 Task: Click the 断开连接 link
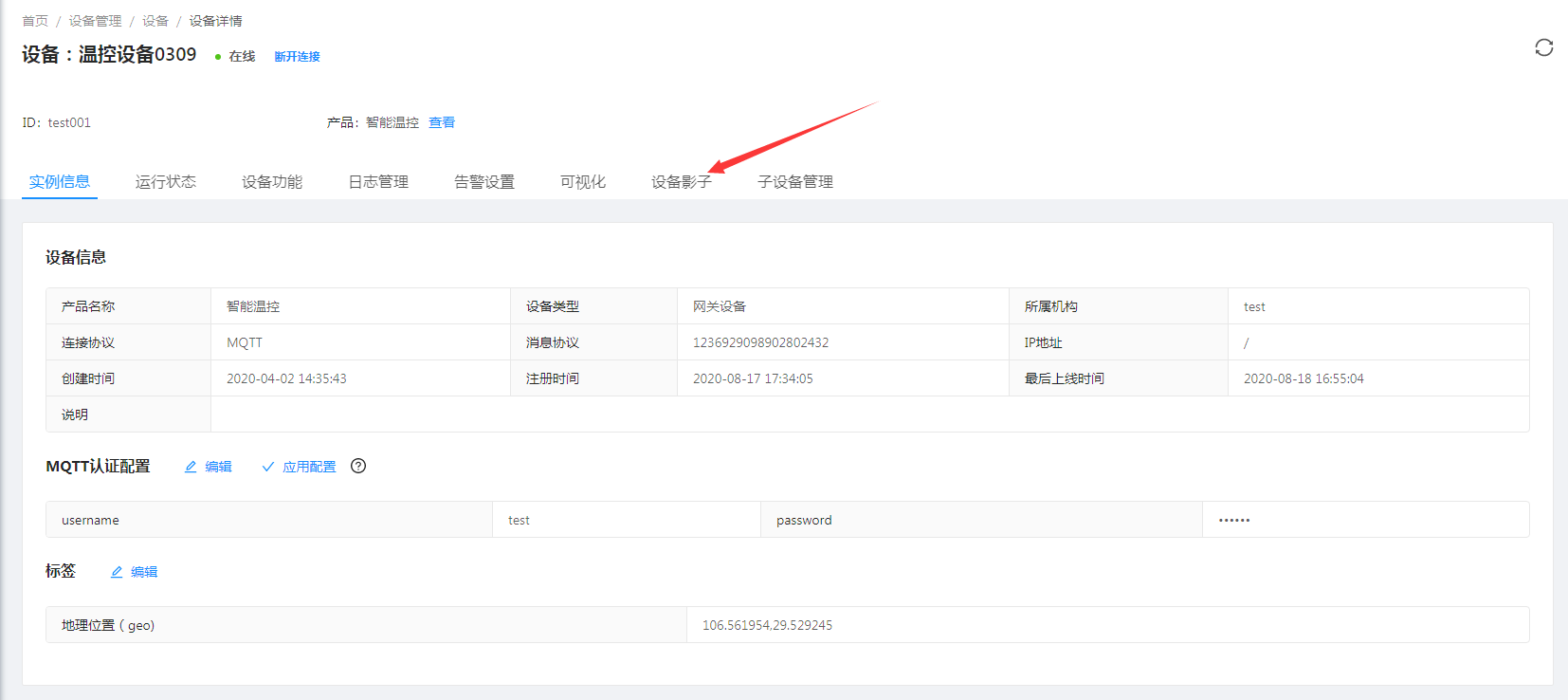pos(298,57)
